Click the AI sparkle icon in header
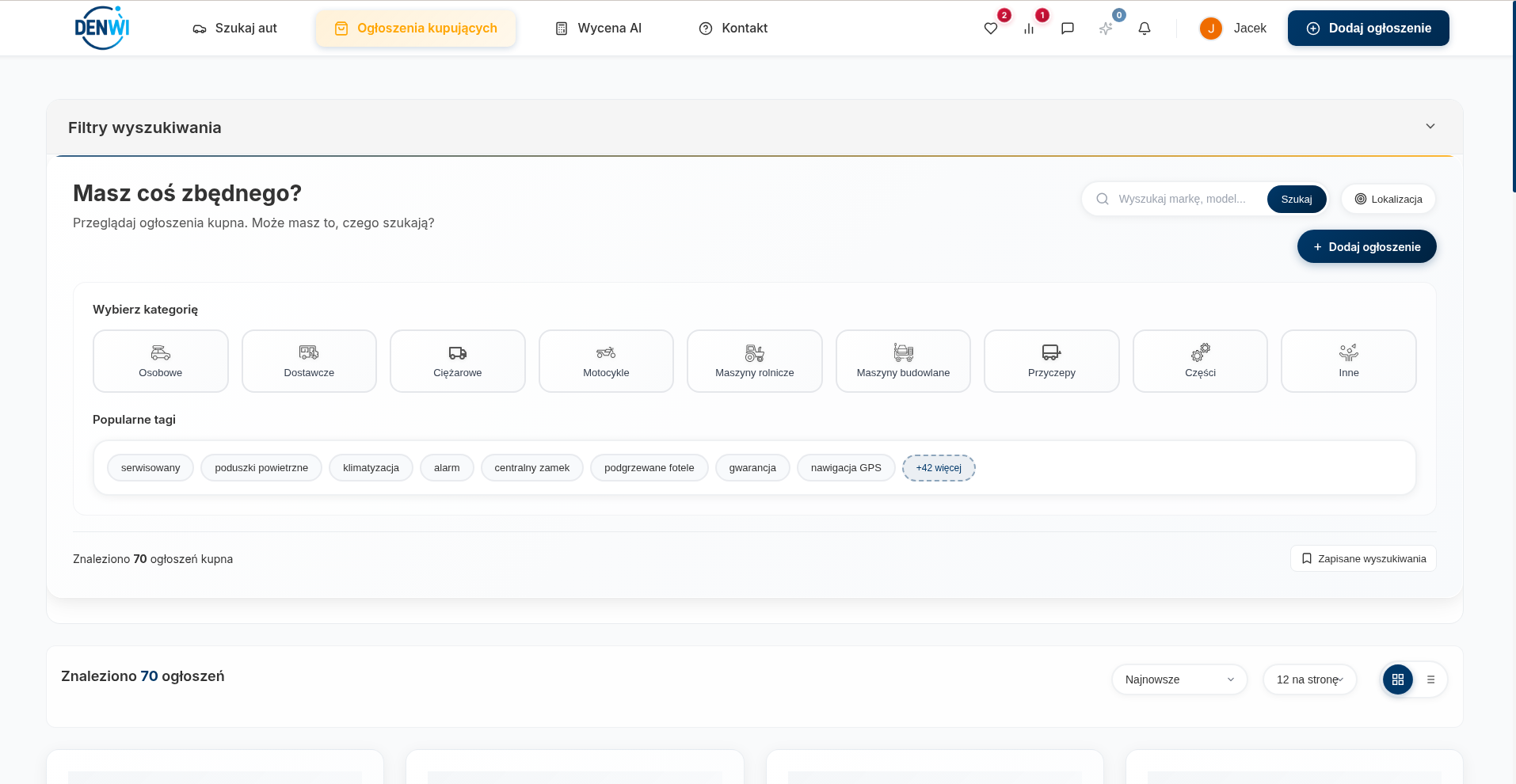This screenshot has height=784, width=1516. [1106, 28]
